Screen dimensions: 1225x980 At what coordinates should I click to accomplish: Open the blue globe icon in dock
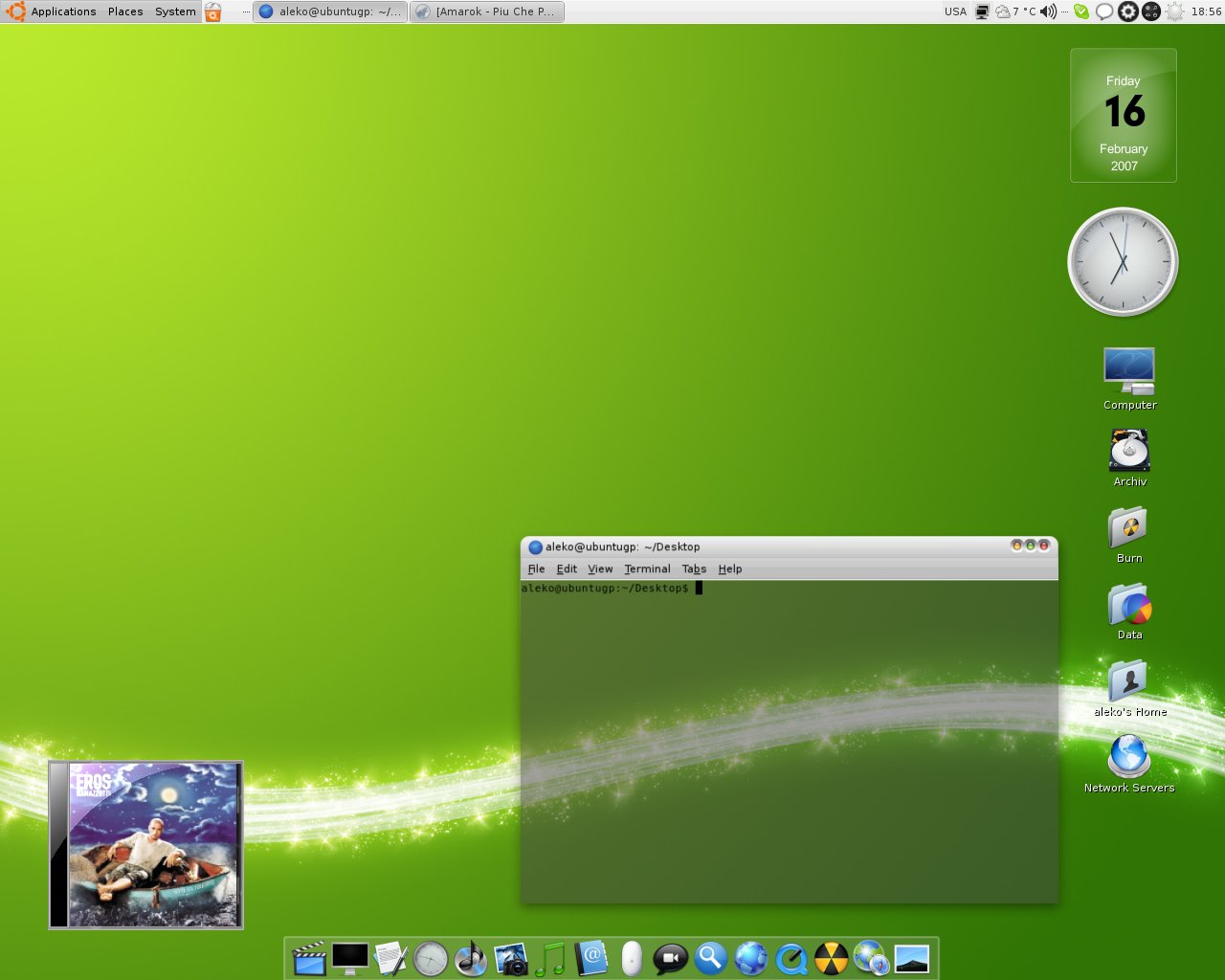coord(751,958)
